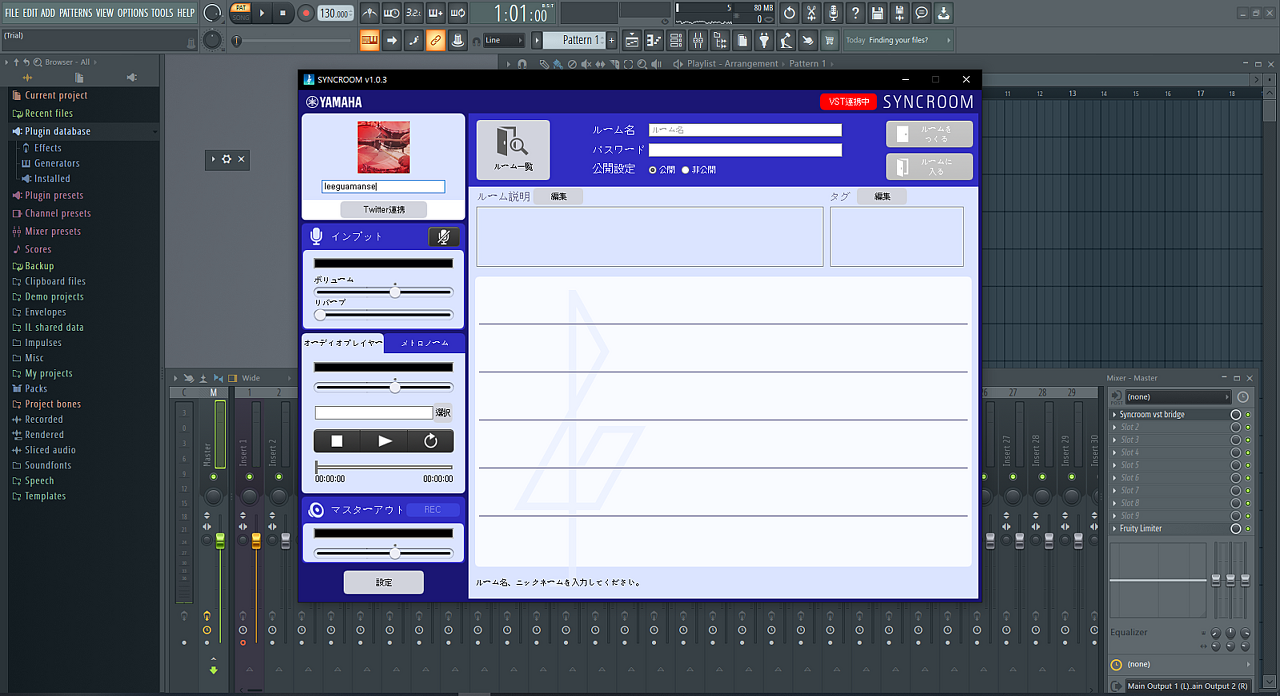Stop the SYNCROOM audio player

pyautogui.click(x=337, y=441)
